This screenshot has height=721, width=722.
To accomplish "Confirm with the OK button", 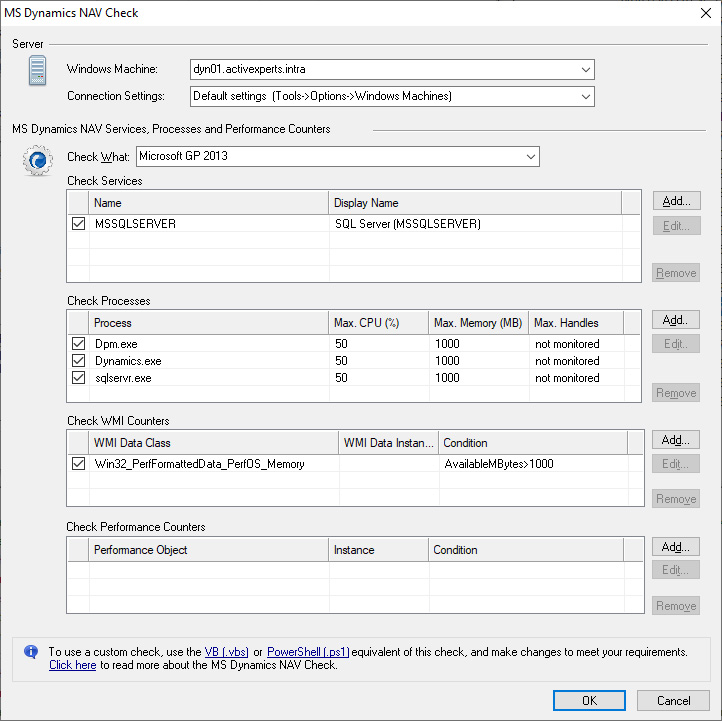I will point(589,700).
